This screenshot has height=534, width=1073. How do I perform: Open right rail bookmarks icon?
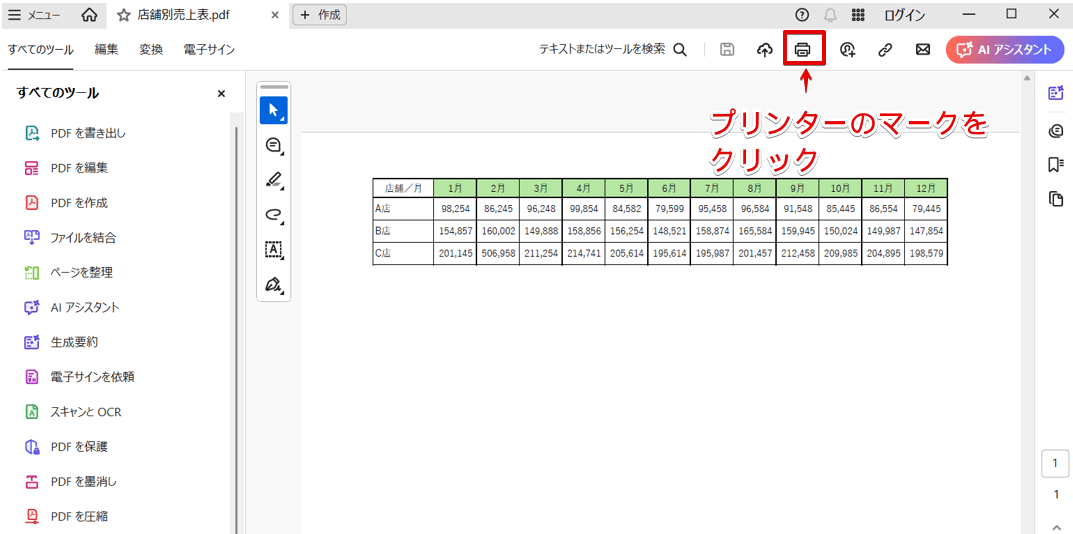coord(1056,164)
